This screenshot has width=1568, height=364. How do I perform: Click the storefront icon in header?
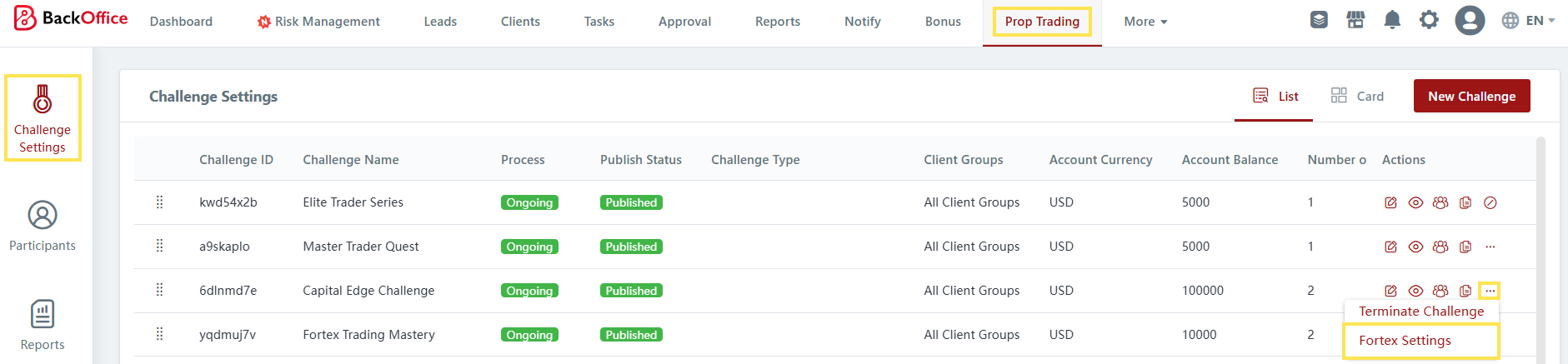[1355, 20]
